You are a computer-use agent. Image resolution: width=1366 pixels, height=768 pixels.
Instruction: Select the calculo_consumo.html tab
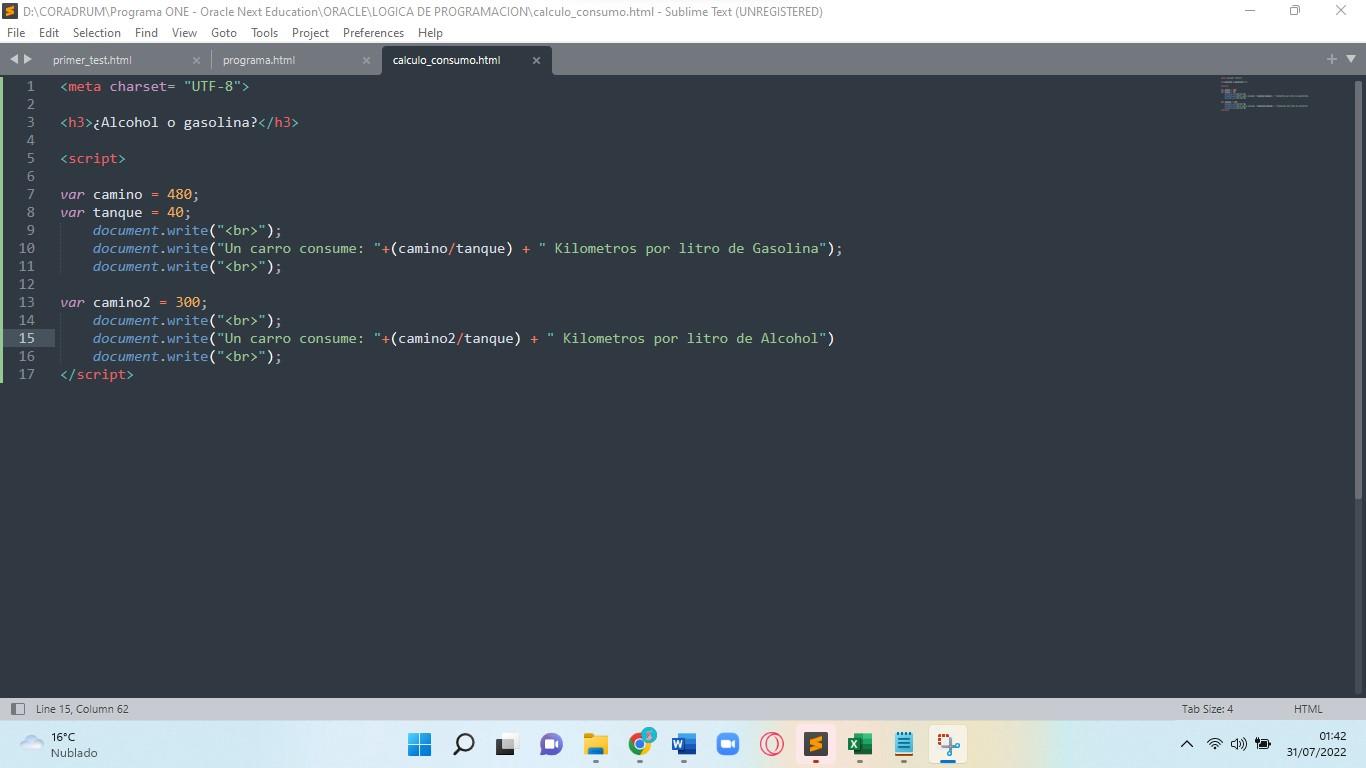pyautogui.click(x=446, y=60)
